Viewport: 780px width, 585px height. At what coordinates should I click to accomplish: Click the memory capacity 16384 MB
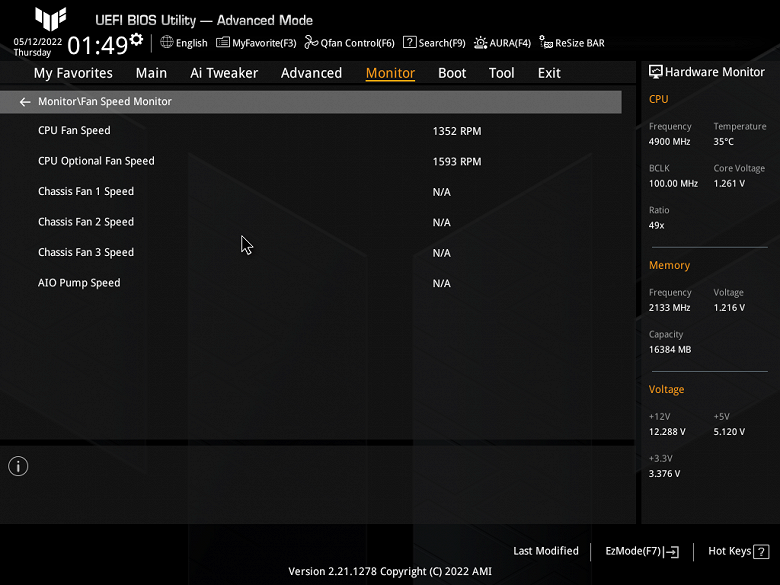coord(670,349)
